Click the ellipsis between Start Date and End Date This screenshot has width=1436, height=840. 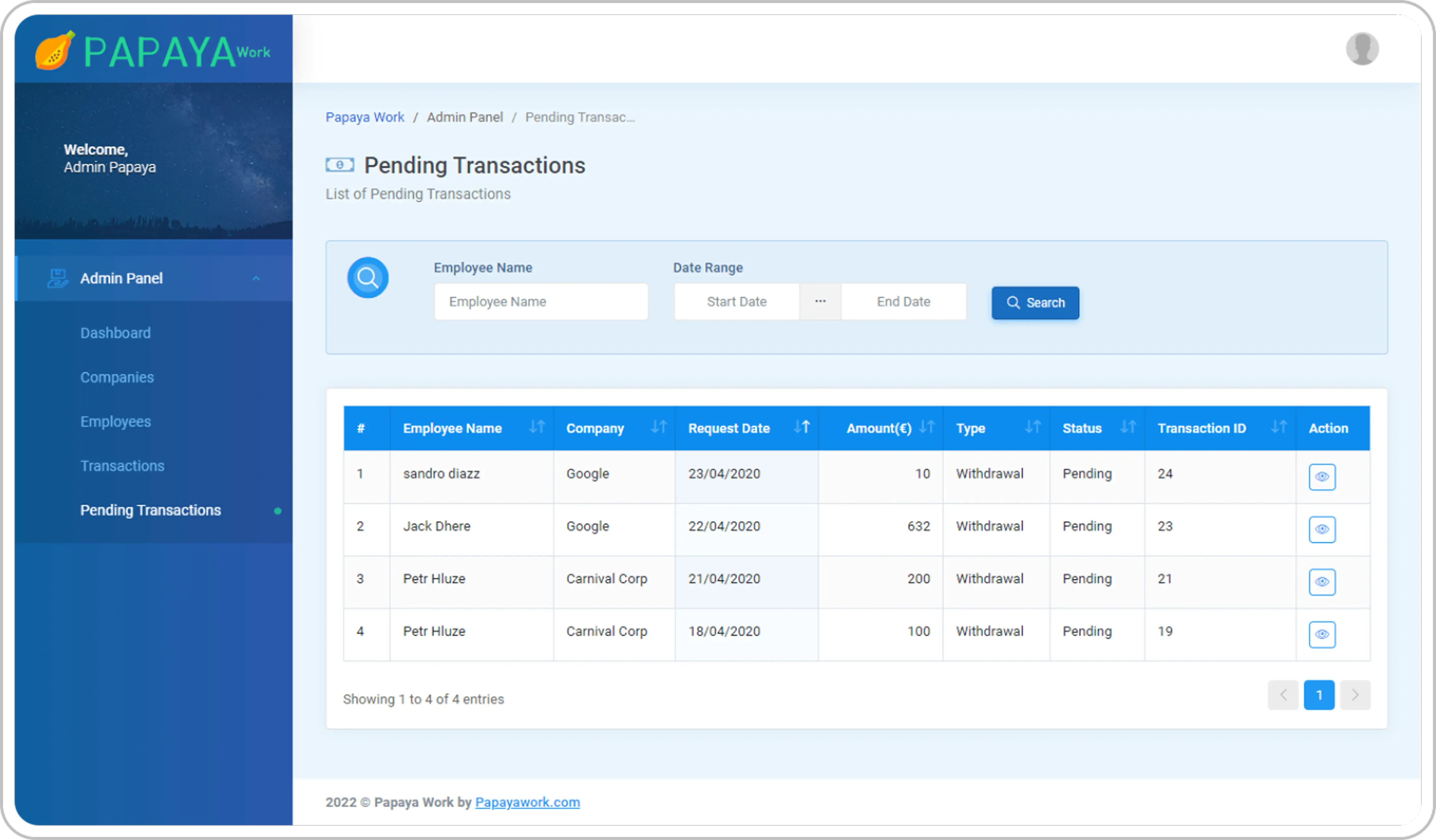pos(820,301)
